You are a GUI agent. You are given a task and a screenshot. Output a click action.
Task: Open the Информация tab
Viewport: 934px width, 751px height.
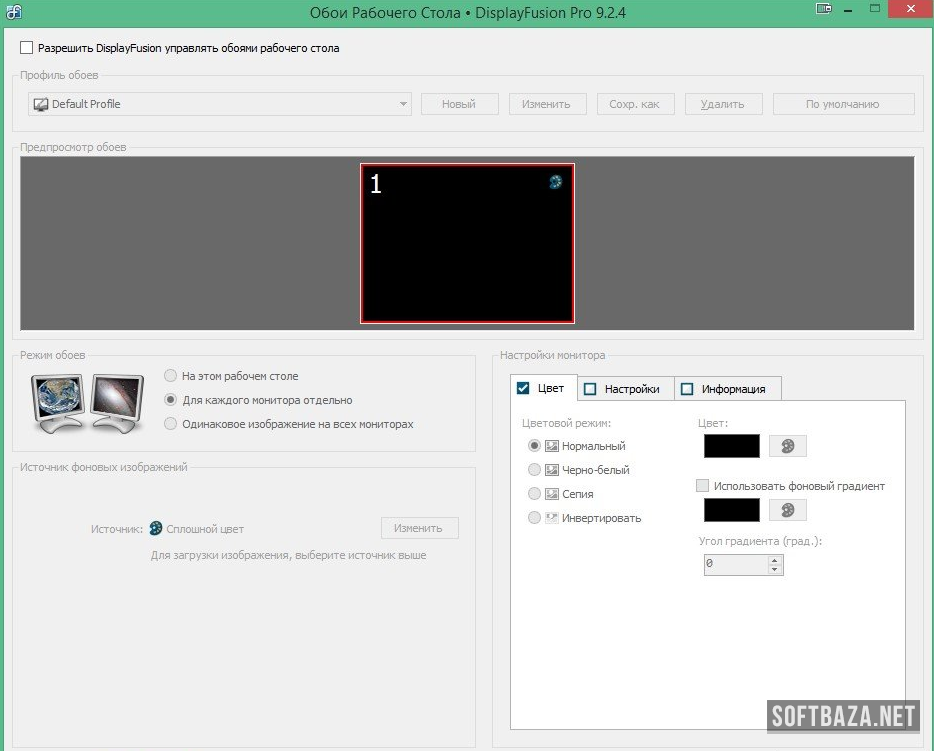coord(727,389)
